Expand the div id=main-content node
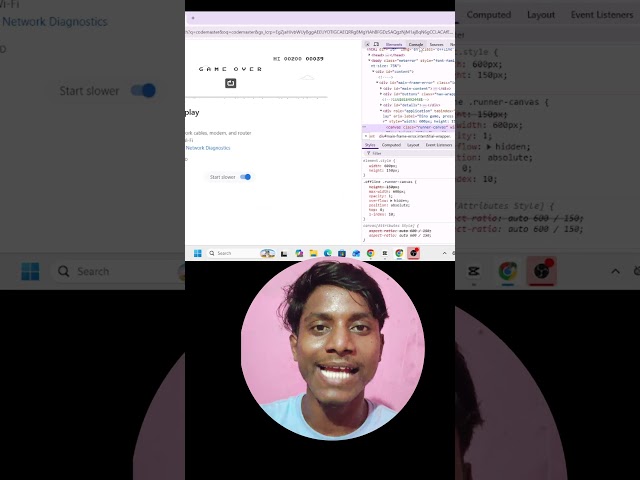The height and width of the screenshot is (480, 640). [381, 88]
